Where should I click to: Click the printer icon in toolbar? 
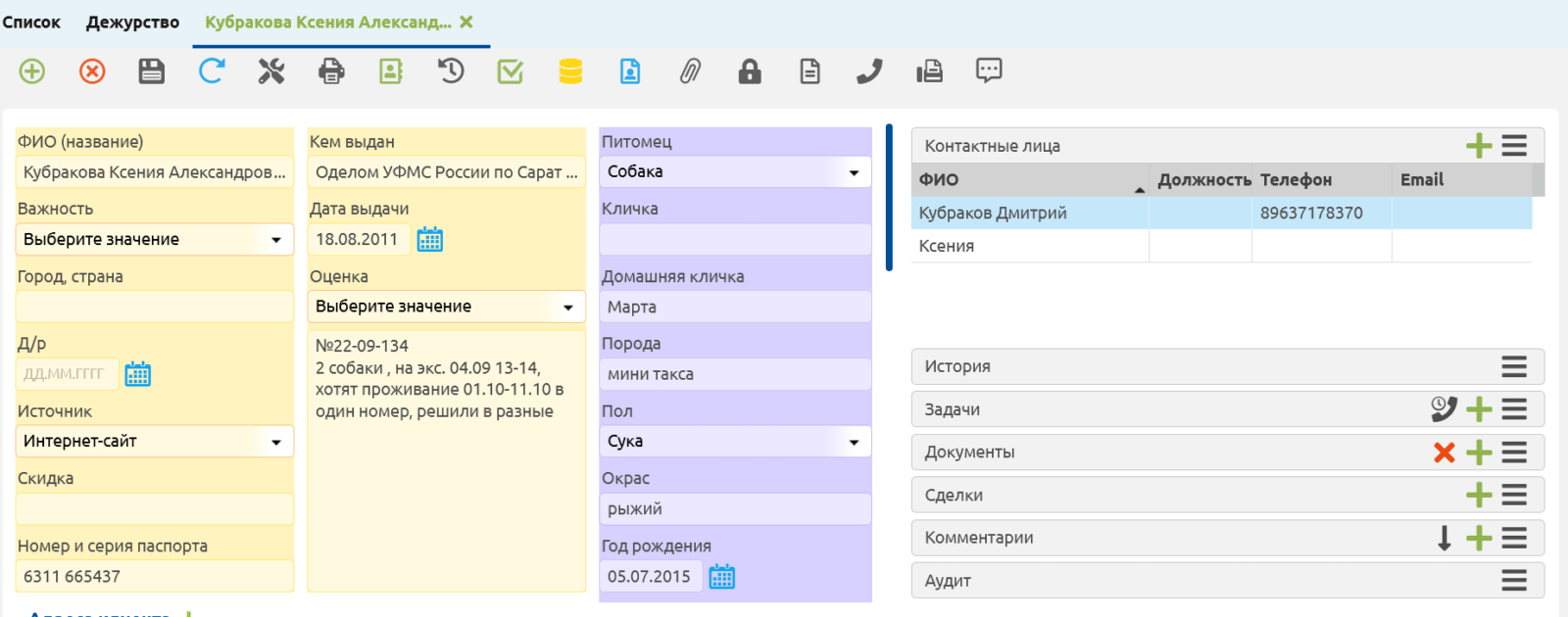(331, 71)
